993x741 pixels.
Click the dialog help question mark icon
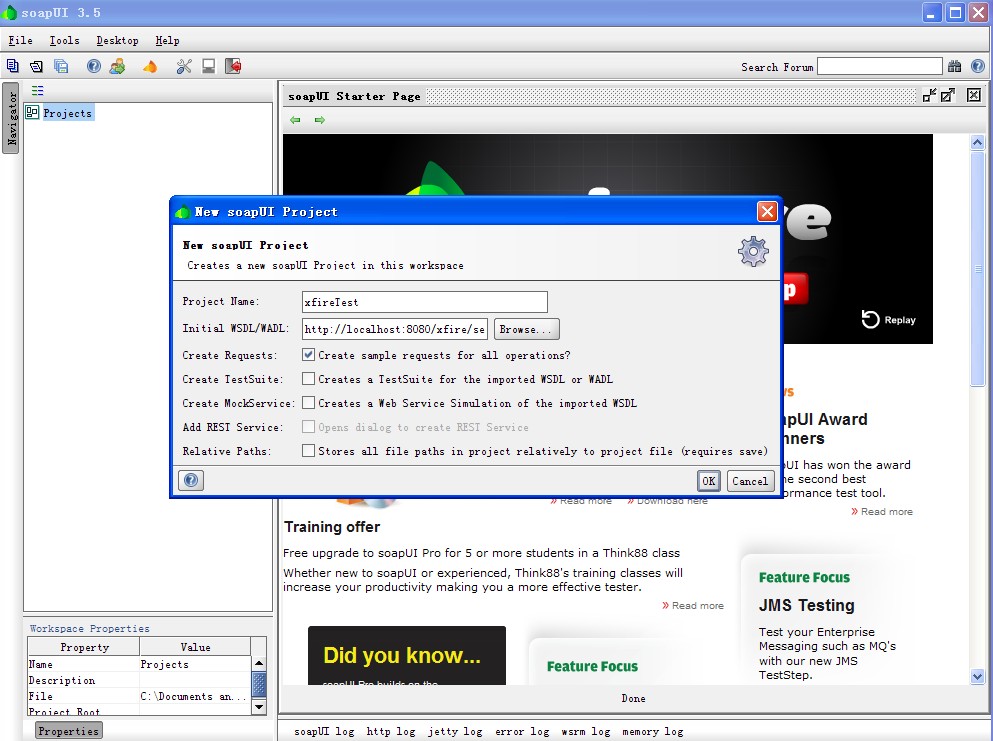point(191,481)
